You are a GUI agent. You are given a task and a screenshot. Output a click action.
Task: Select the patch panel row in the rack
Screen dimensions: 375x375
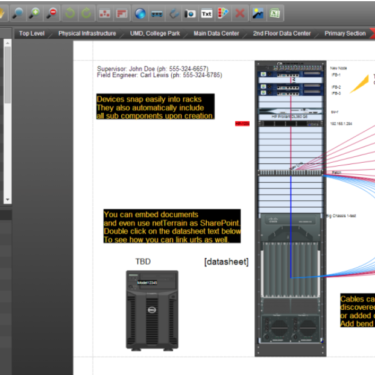click(291, 173)
